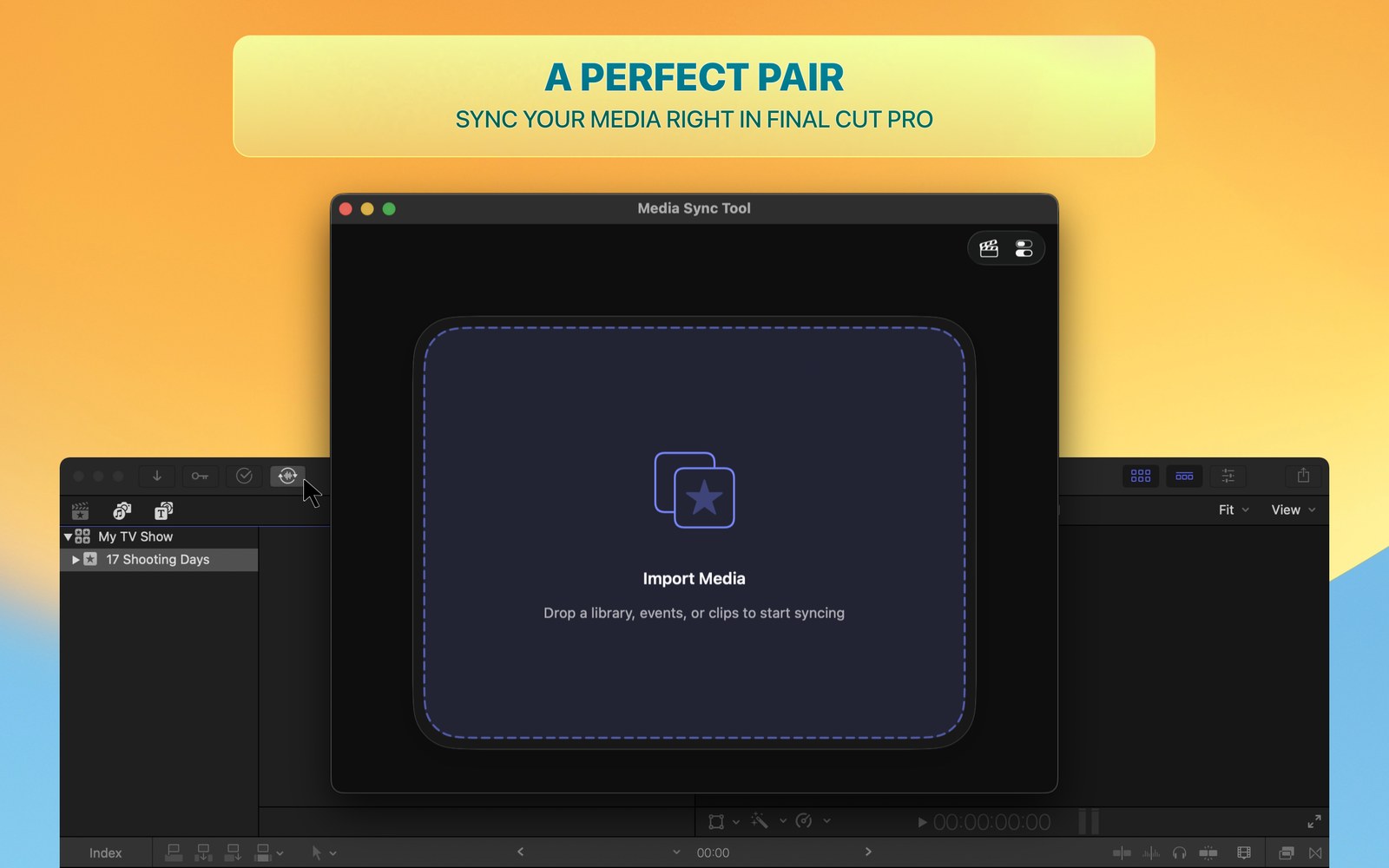1389x868 pixels.
Task: Open the media import arrow button
Action: point(157,476)
